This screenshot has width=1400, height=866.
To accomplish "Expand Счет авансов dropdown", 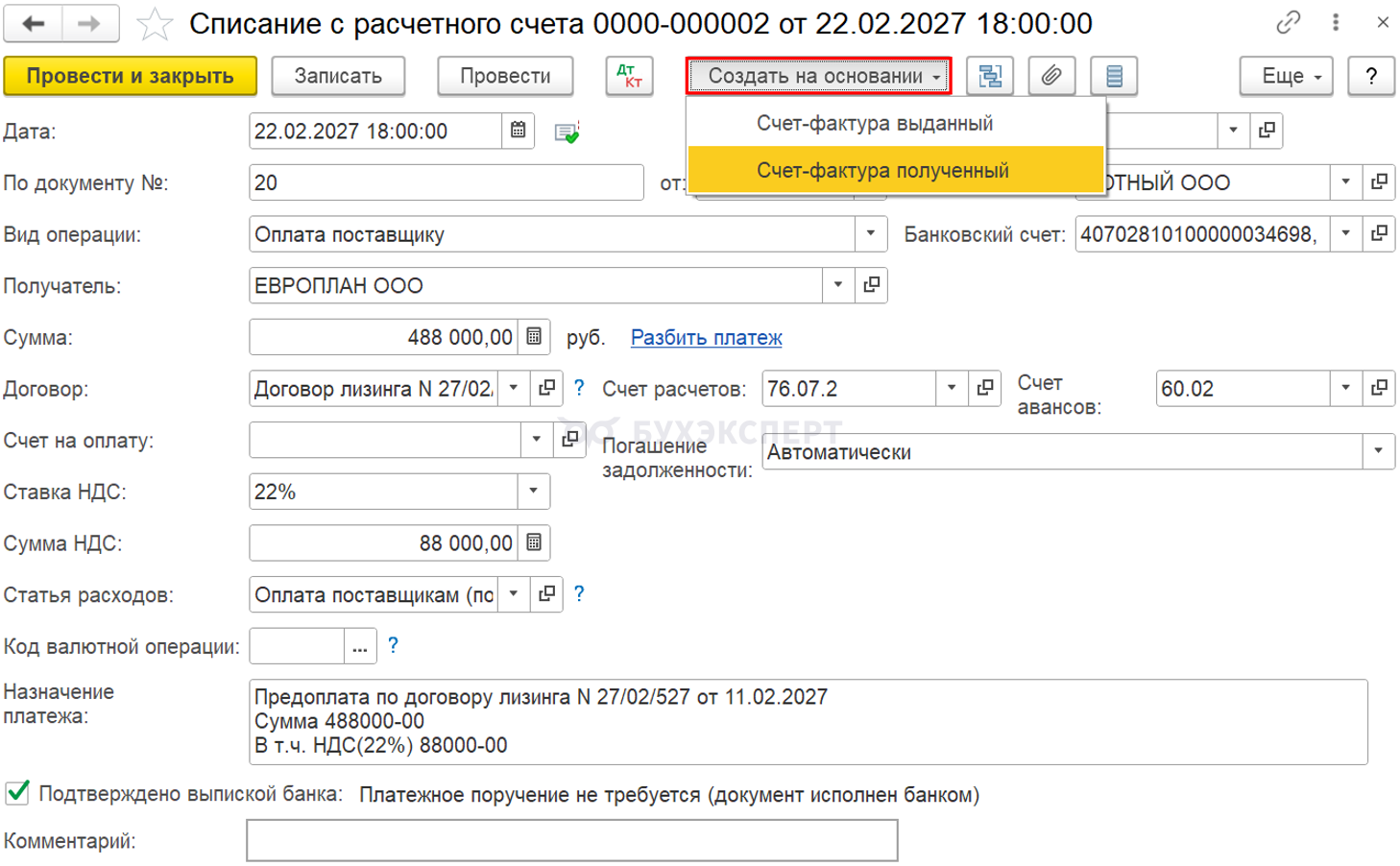I will [1346, 388].
